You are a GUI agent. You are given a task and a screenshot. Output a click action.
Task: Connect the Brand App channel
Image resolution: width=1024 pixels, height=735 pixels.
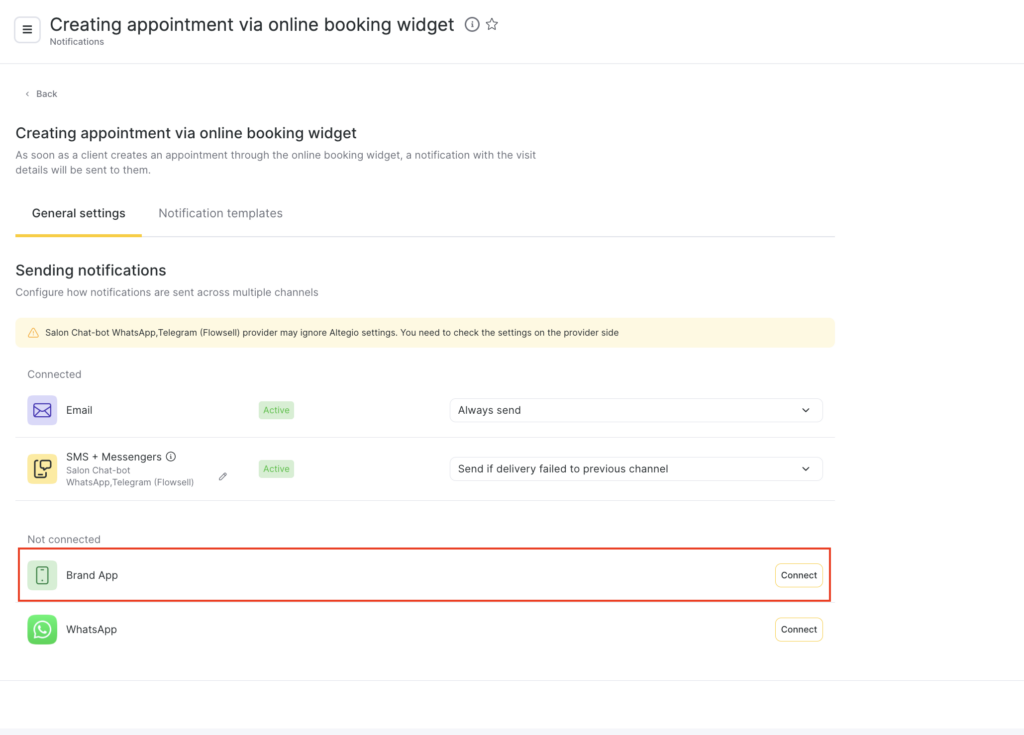[798, 575]
